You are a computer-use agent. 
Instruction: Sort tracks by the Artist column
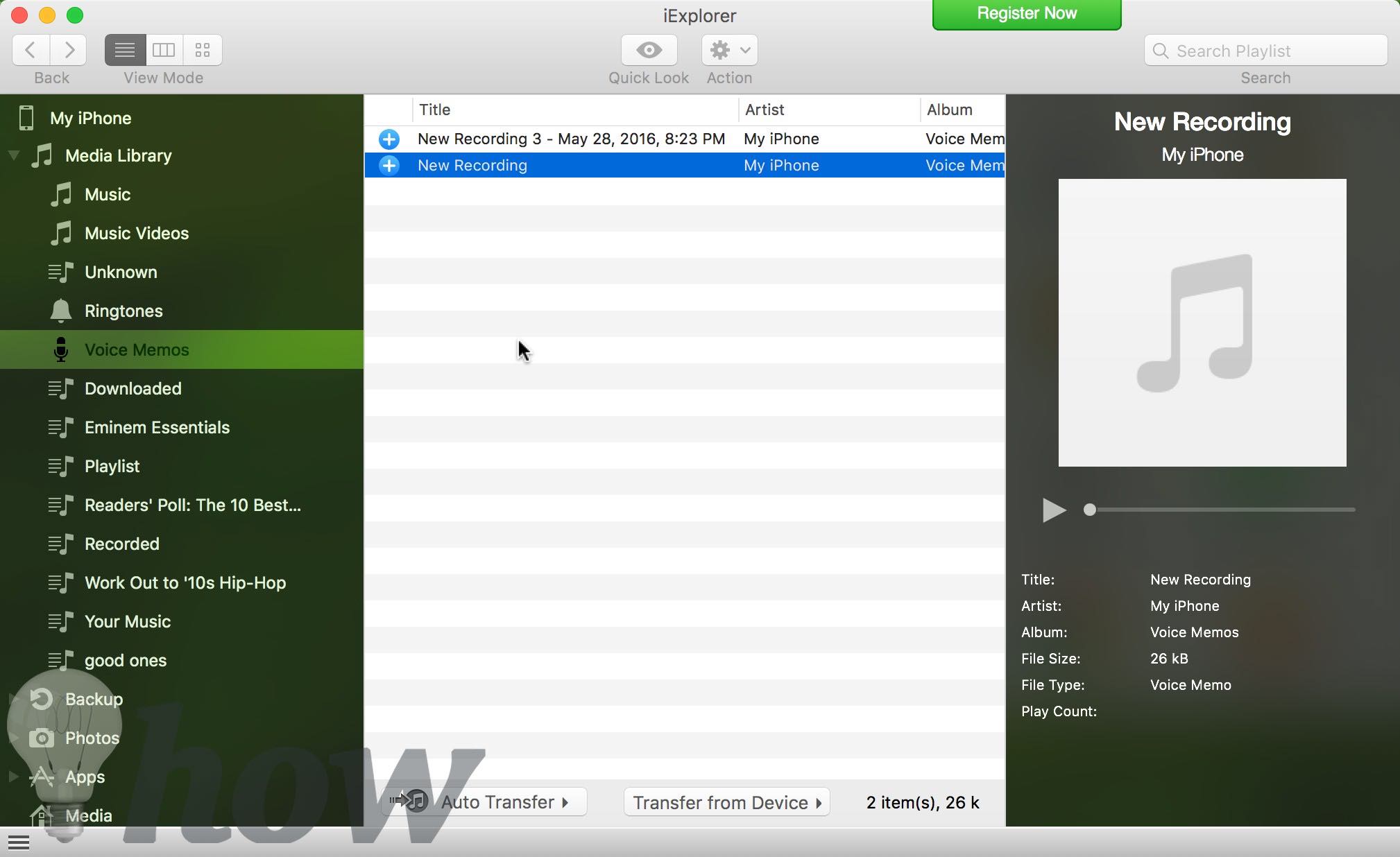(829, 110)
